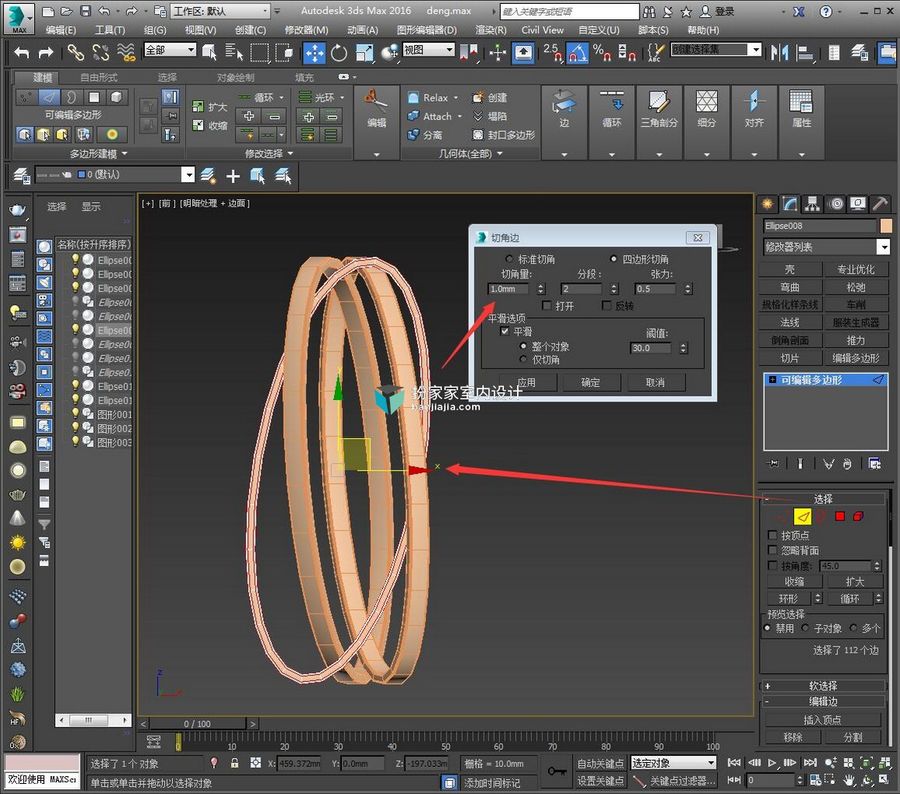Select Edge sub-object level in selection rollout
This screenshot has width=900, height=794.
click(802, 517)
